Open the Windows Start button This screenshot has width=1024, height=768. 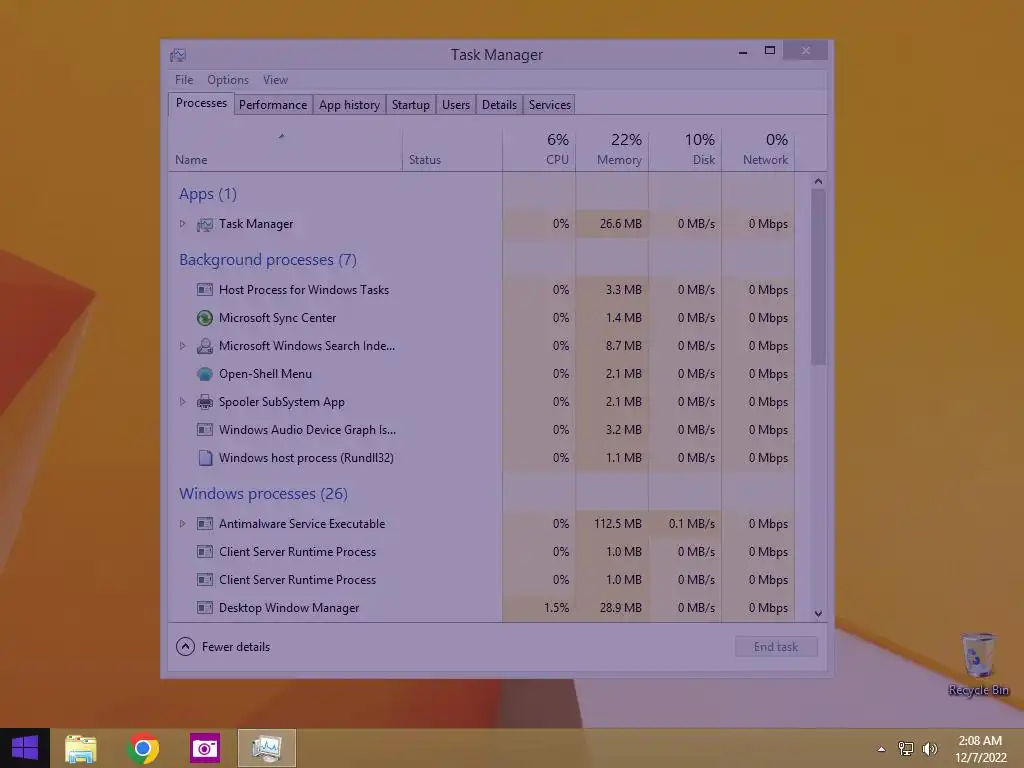coord(25,748)
